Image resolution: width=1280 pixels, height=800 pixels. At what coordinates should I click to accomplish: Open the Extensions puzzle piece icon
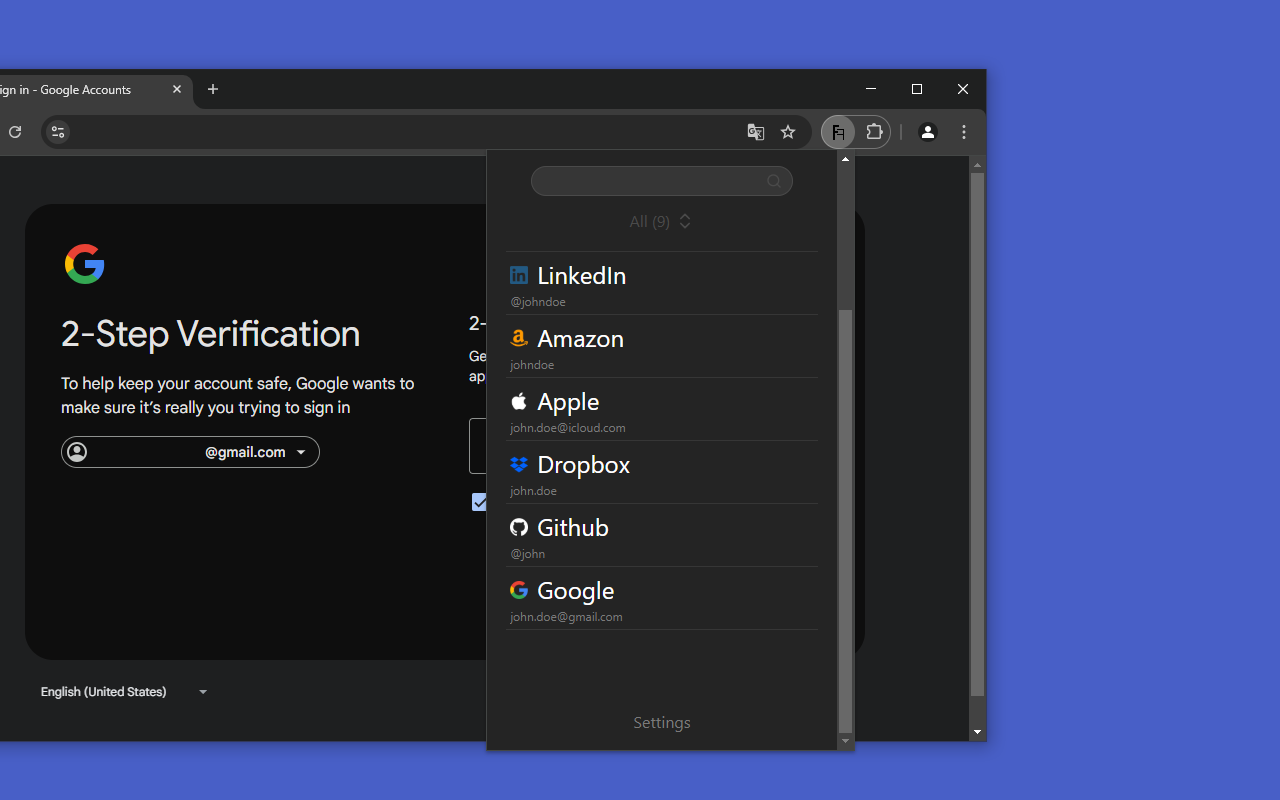(x=874, y=131)
